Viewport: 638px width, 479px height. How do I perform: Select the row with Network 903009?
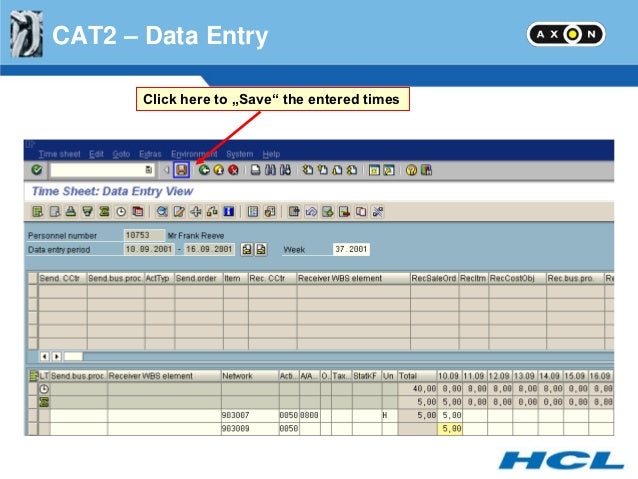click(33, 429)
